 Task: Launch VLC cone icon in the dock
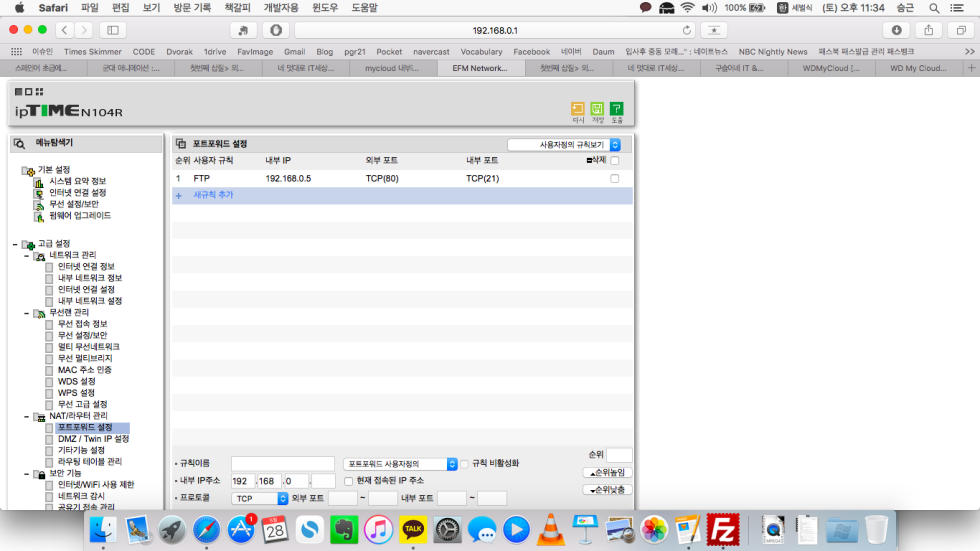click(x=551, y=528)
